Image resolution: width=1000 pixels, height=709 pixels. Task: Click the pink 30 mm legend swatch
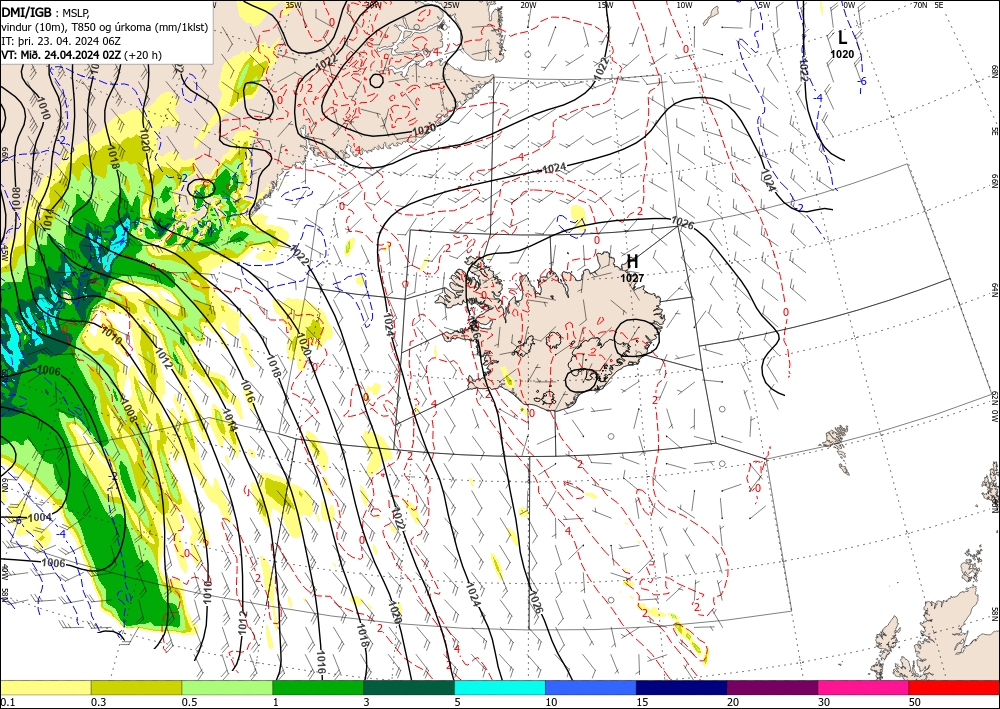click(864, 687)
